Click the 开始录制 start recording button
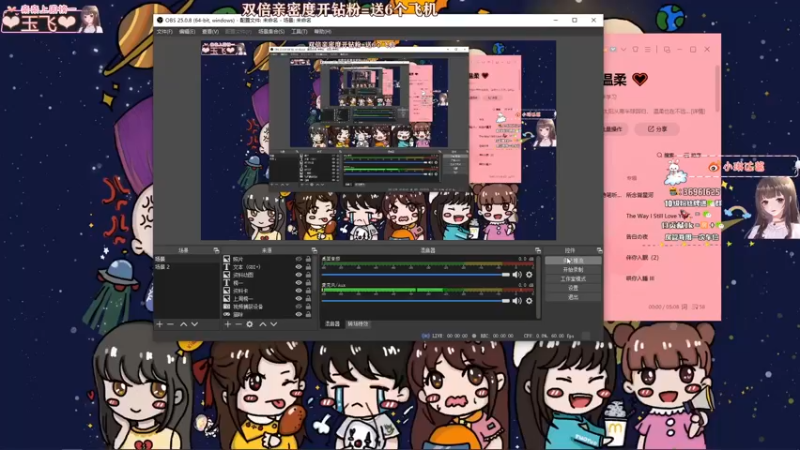Viewport: 800px width, 450px height. click(573, 269)
